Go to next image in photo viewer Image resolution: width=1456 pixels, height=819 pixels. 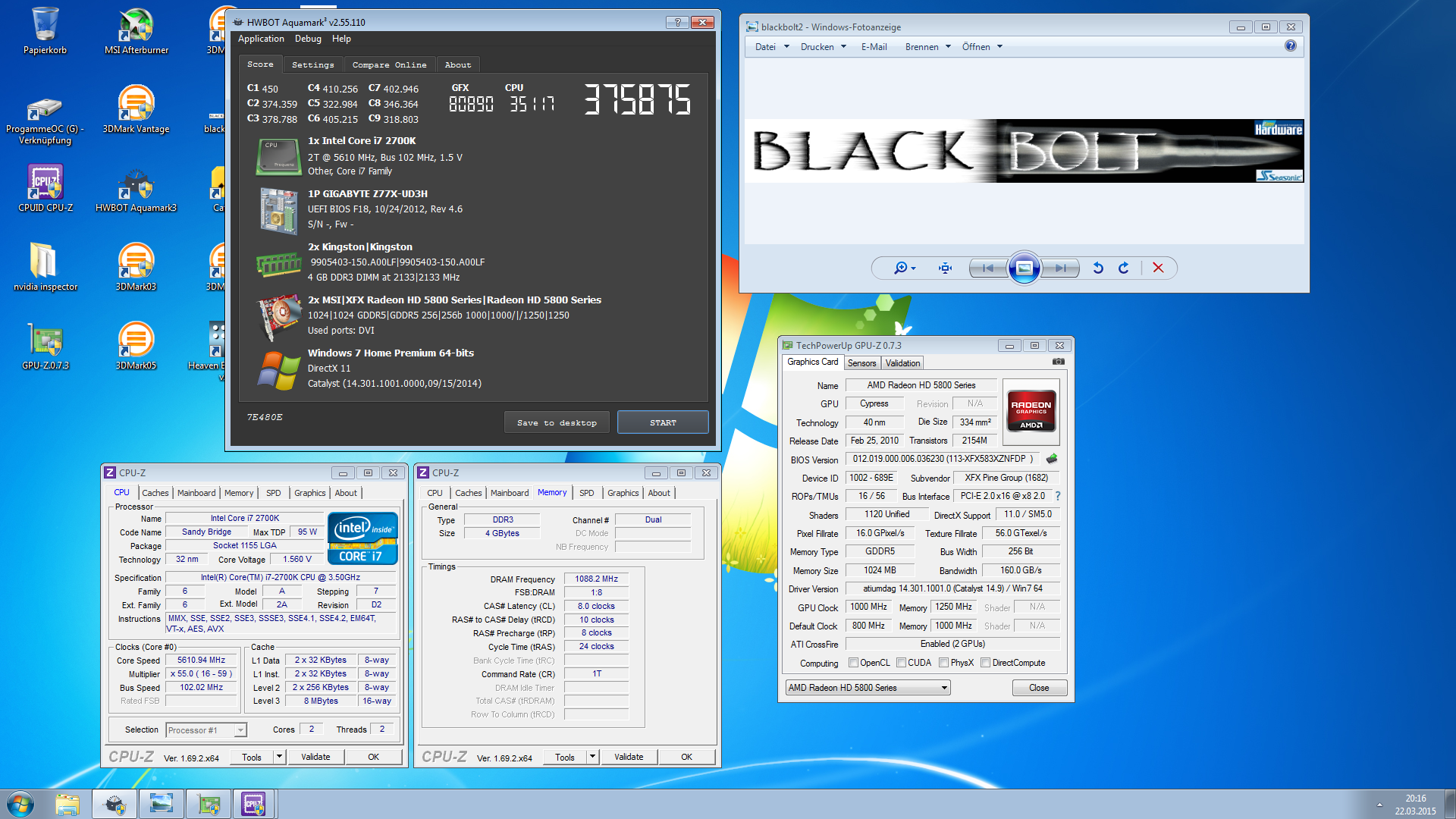pos(1060,268)
